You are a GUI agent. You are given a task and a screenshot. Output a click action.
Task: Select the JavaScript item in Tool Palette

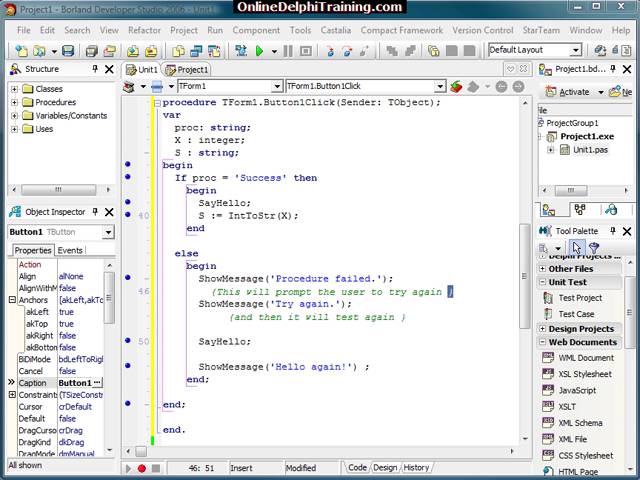coord(577,390)
